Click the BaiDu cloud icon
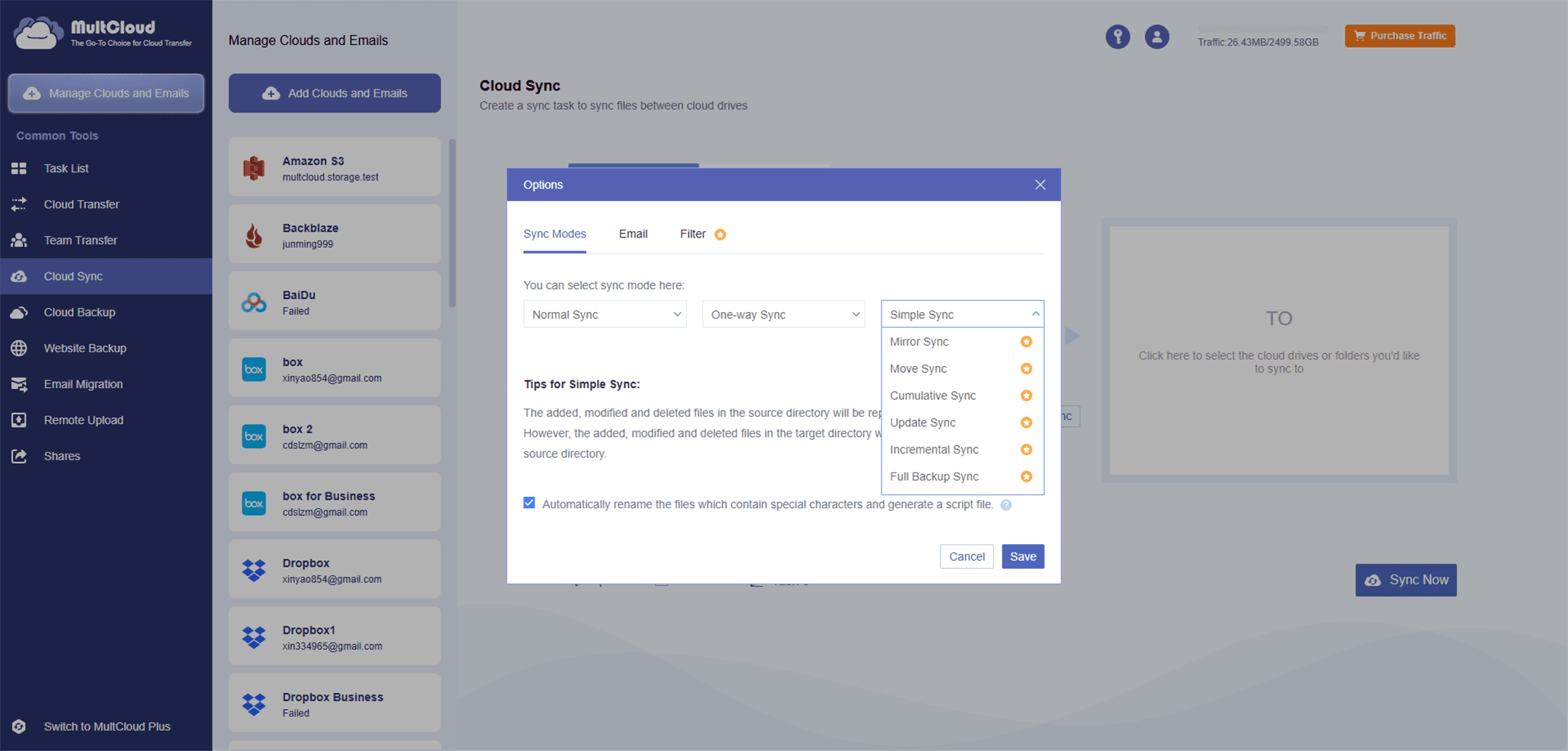1568x751 pixels. coord(254,302)
